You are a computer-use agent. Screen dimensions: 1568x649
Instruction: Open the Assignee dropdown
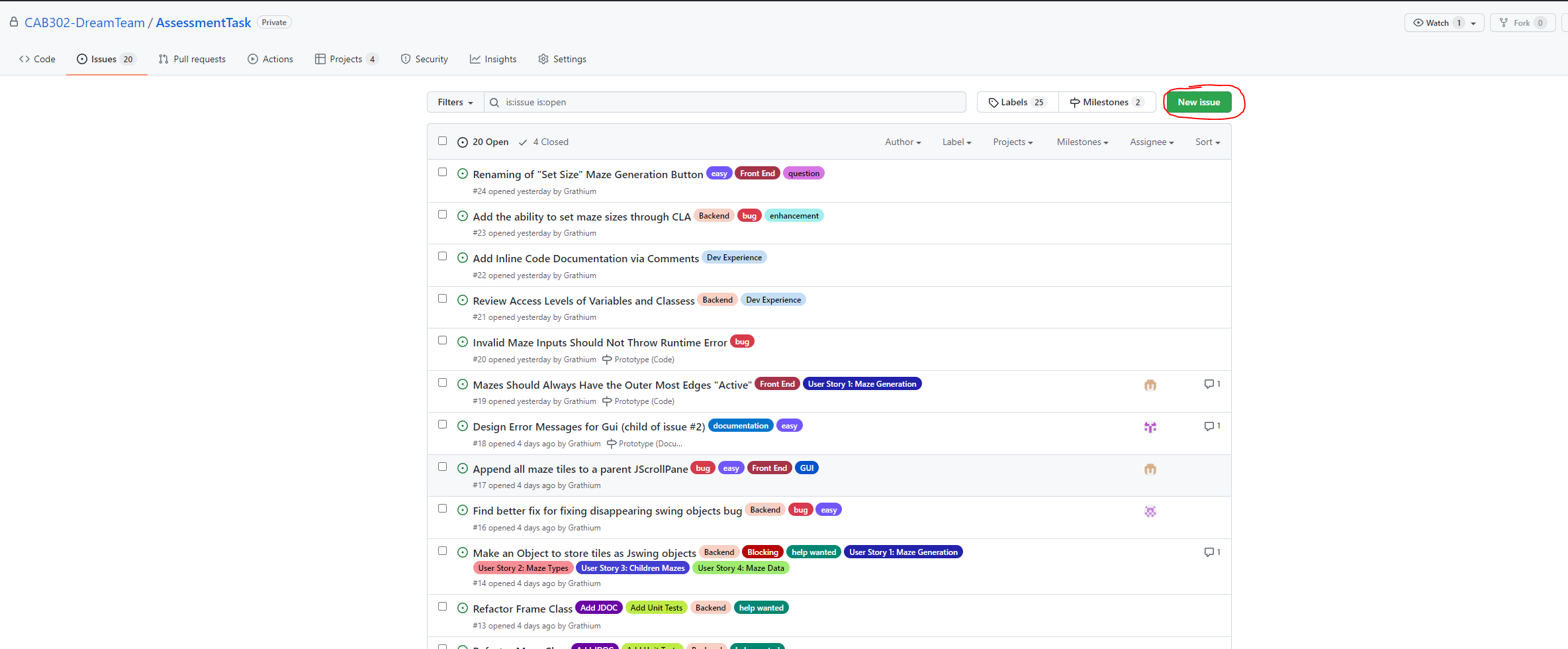point(1150,142)
